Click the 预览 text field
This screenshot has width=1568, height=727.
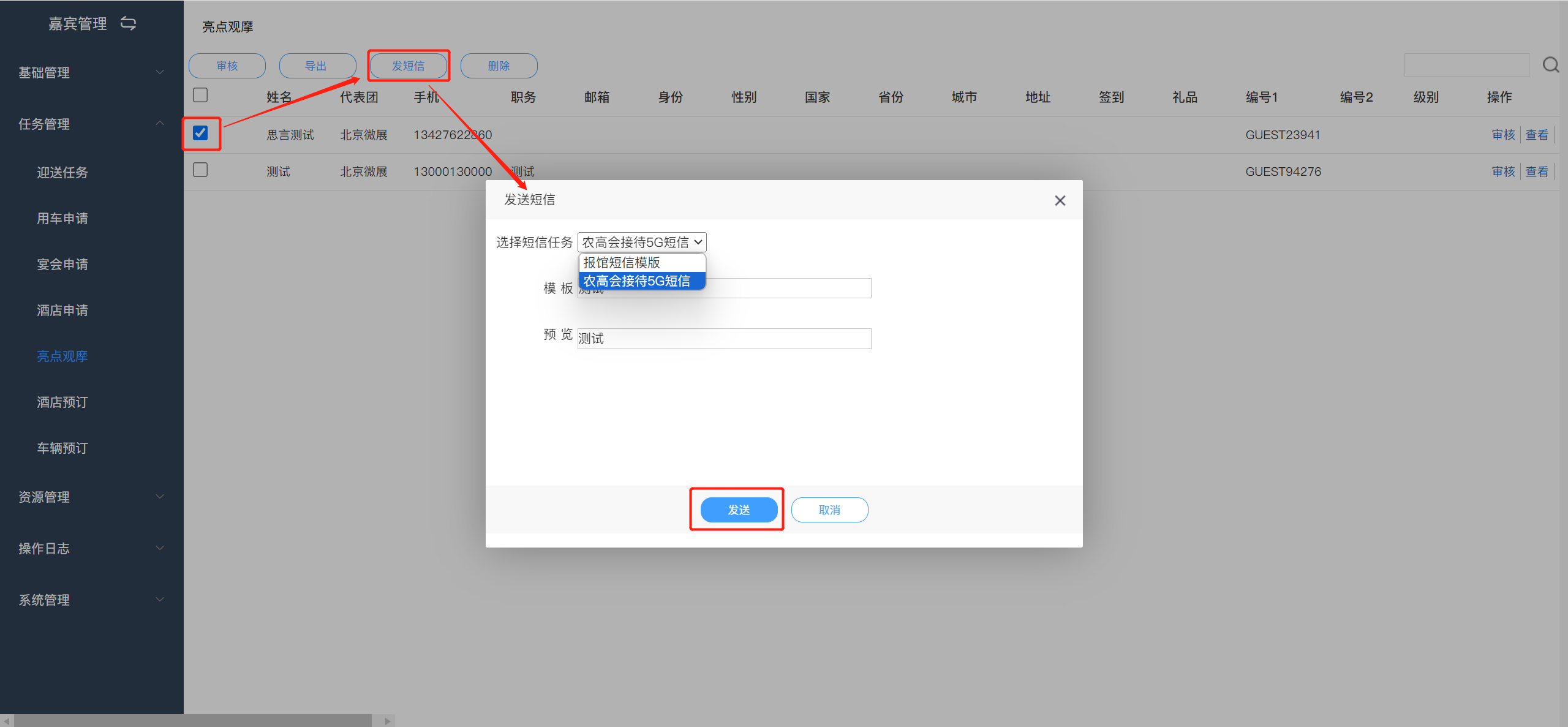(724, 339)
